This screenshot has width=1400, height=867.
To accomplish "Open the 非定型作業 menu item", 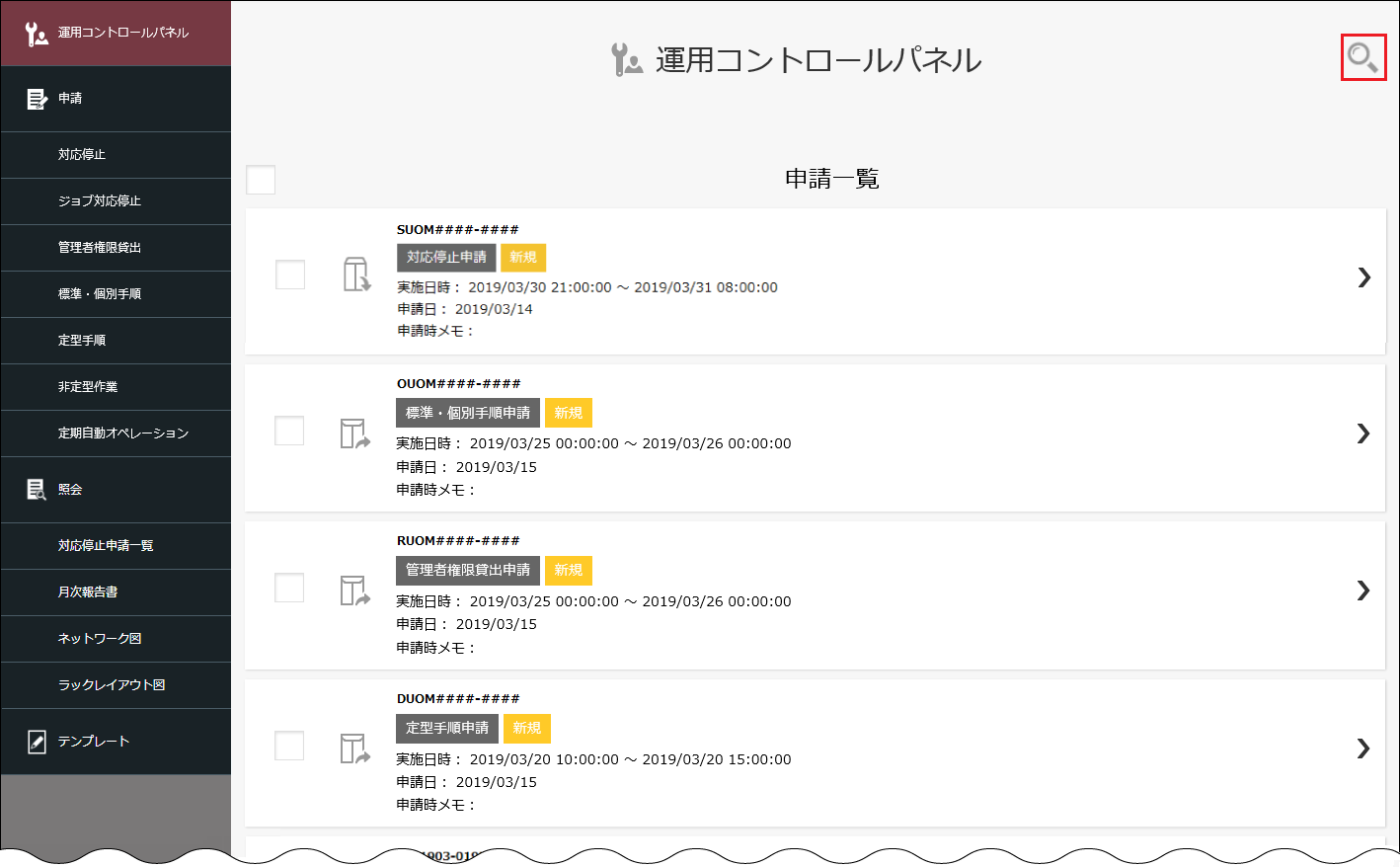I will pos(116,387).
